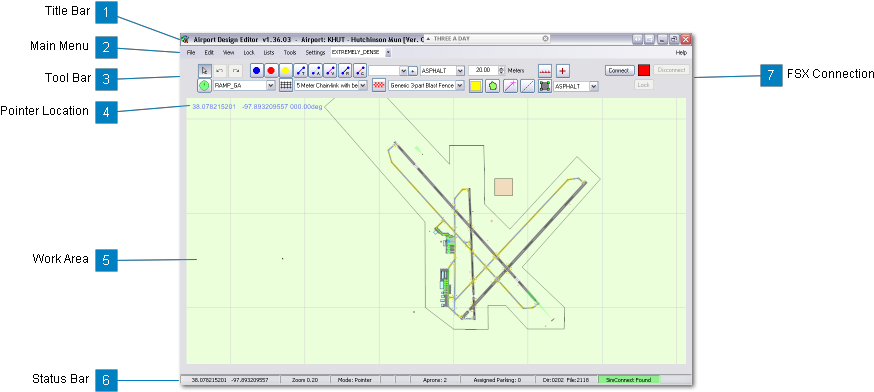Select the Pointer arrow tool
Screen dimensions: 874x392
205,71
